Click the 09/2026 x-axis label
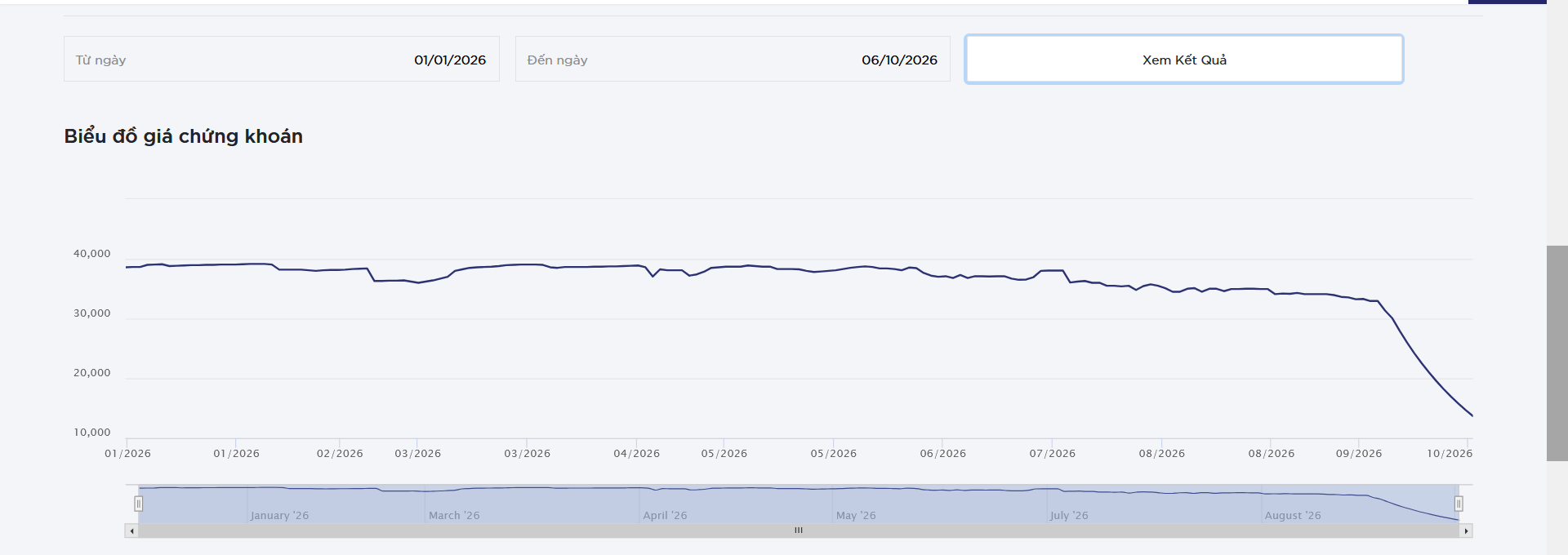This screenshot has height=555, width=1568. (1359, 454)
